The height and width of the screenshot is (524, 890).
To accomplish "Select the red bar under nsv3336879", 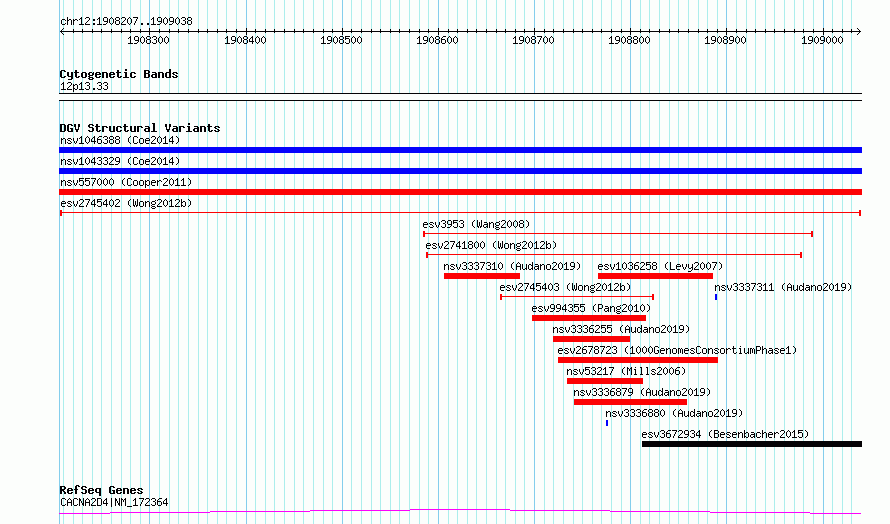I will click(x=631, y=402).
